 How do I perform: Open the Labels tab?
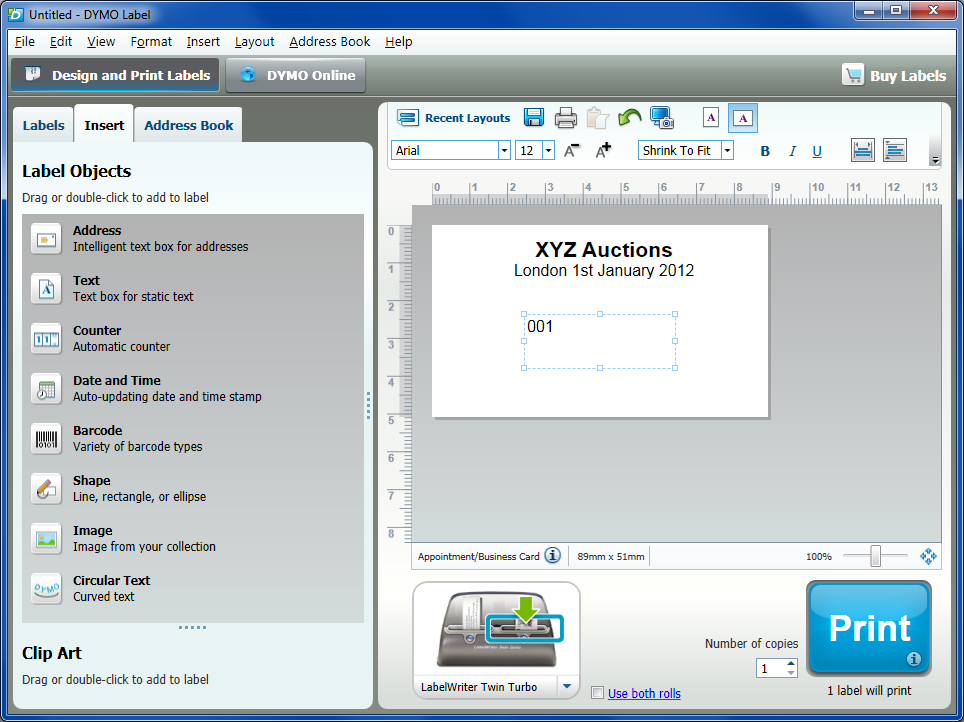pos(43,125)
